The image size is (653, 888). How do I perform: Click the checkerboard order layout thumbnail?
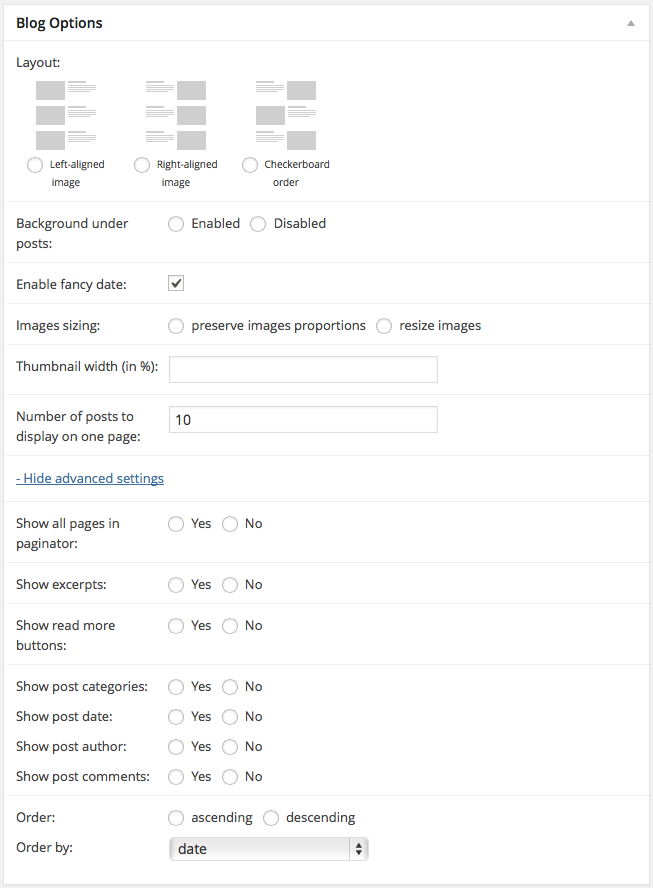(286, 115)
